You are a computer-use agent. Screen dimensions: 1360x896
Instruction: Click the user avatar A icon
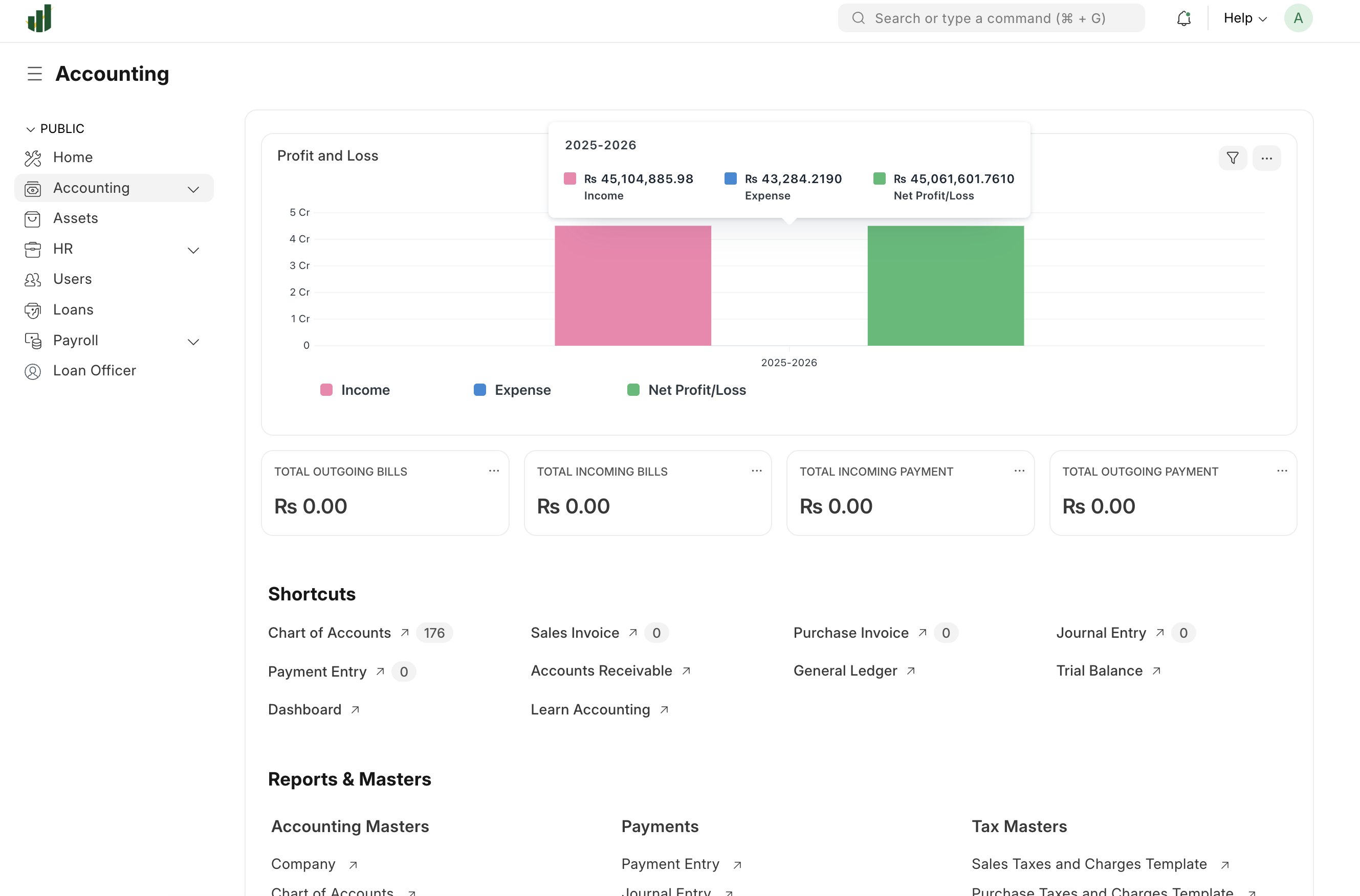(1298, 18)
